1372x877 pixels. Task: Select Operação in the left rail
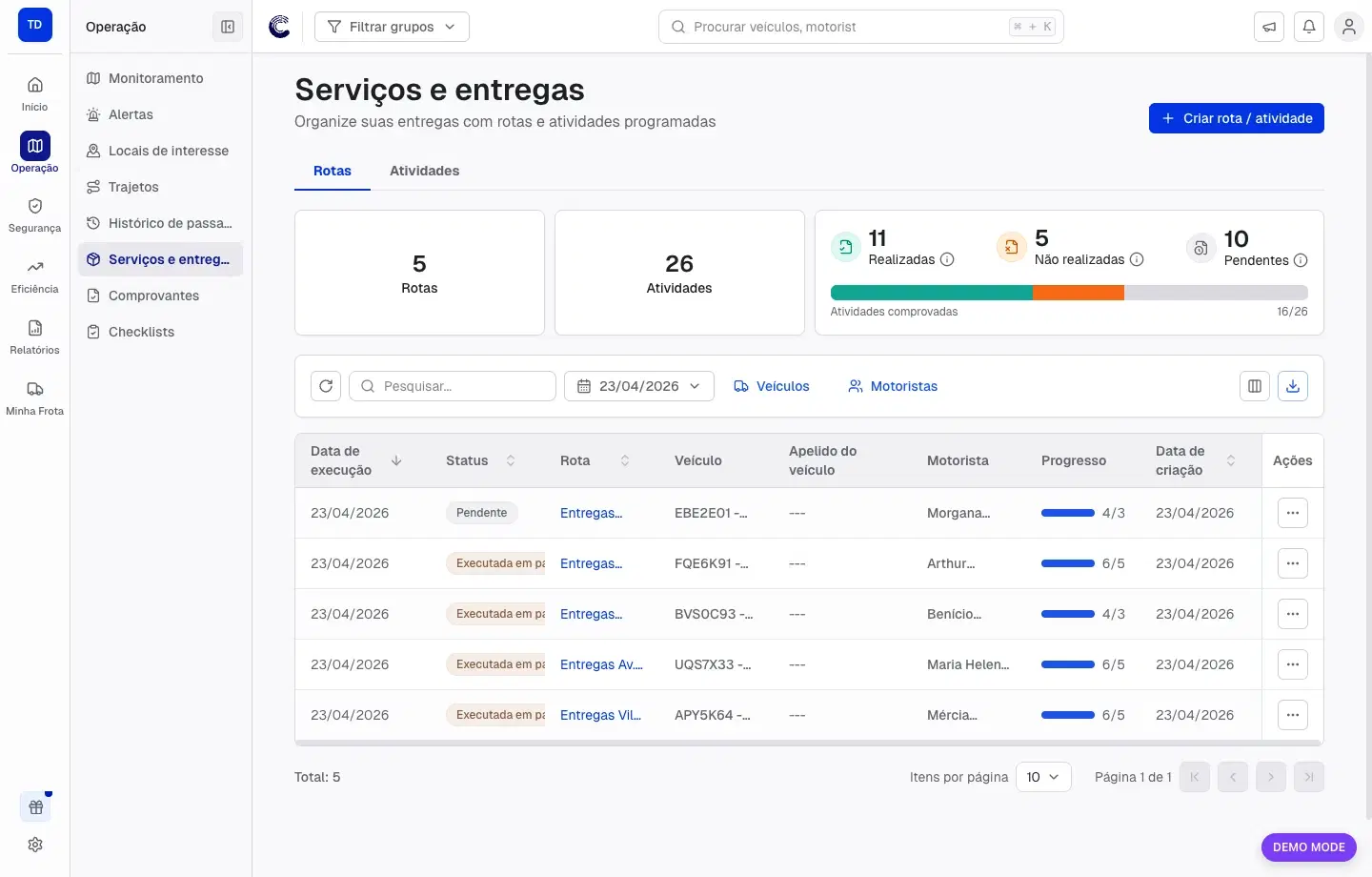[x=35, y=153]
